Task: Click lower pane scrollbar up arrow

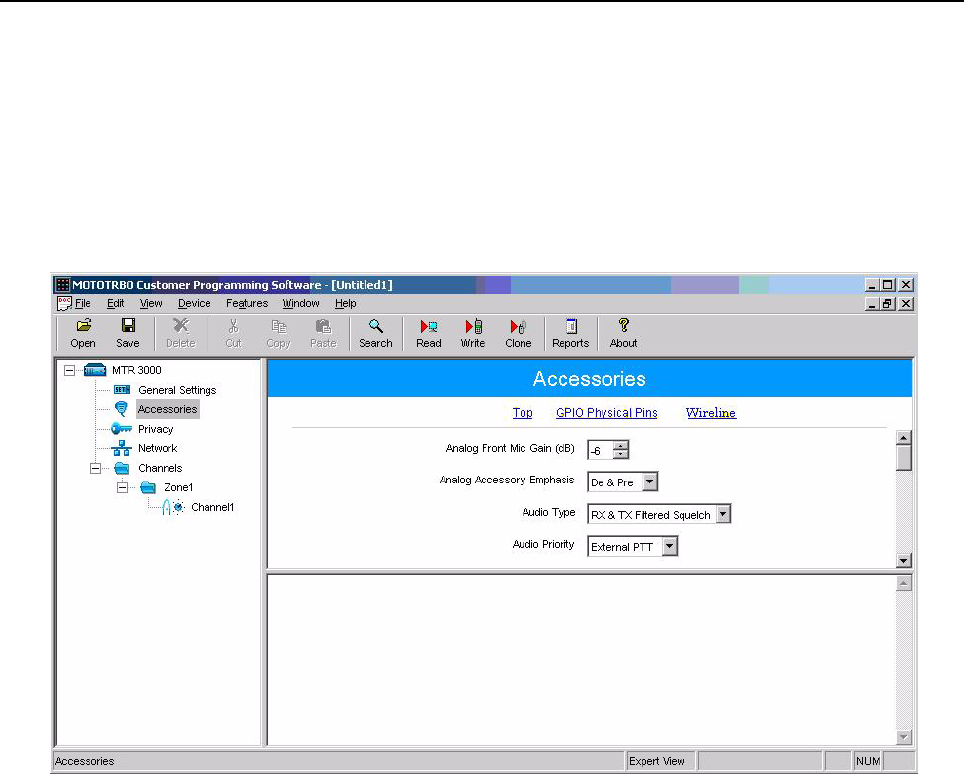Action: click(903, 583)
